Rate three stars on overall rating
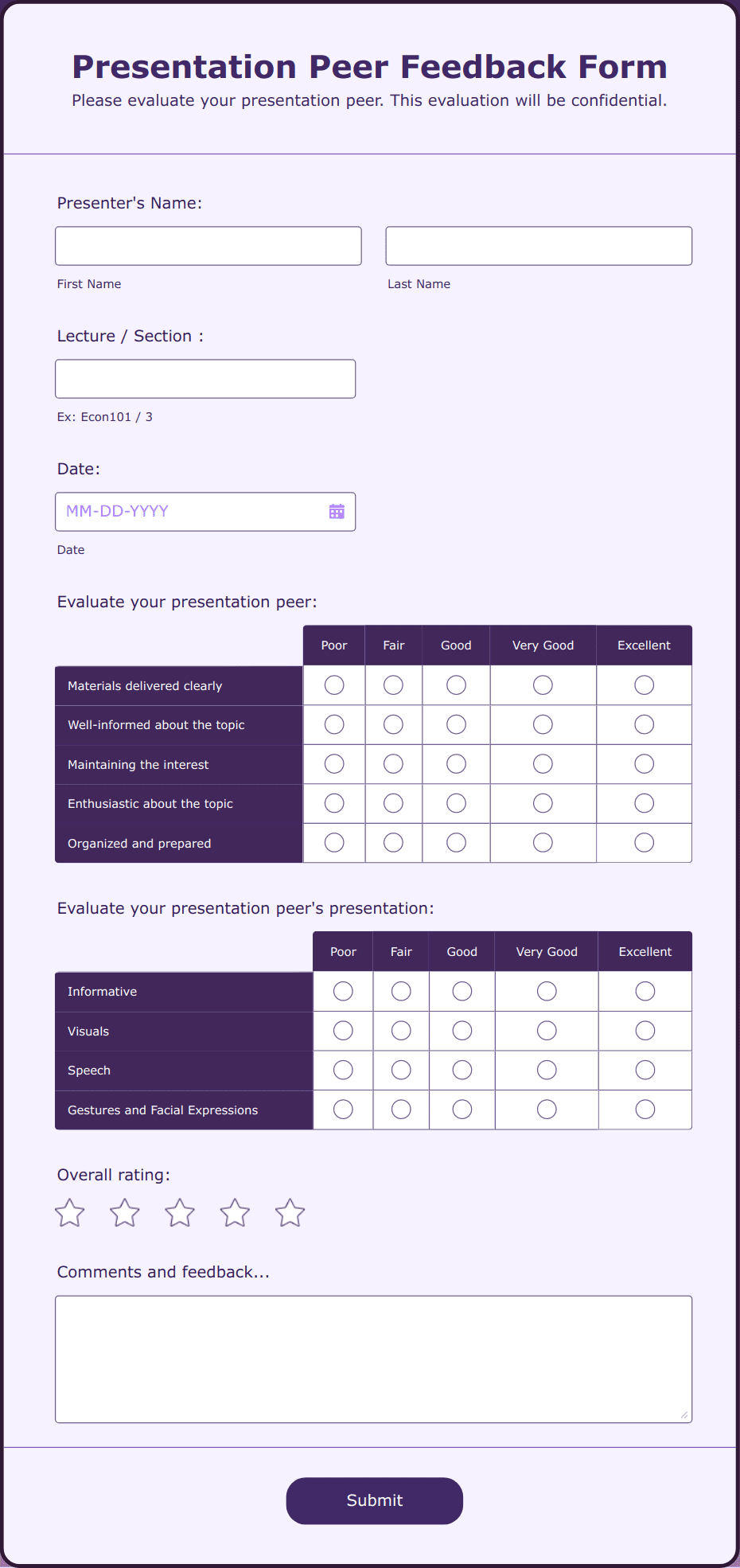 pyautogui.click(x=179, y=1213)
